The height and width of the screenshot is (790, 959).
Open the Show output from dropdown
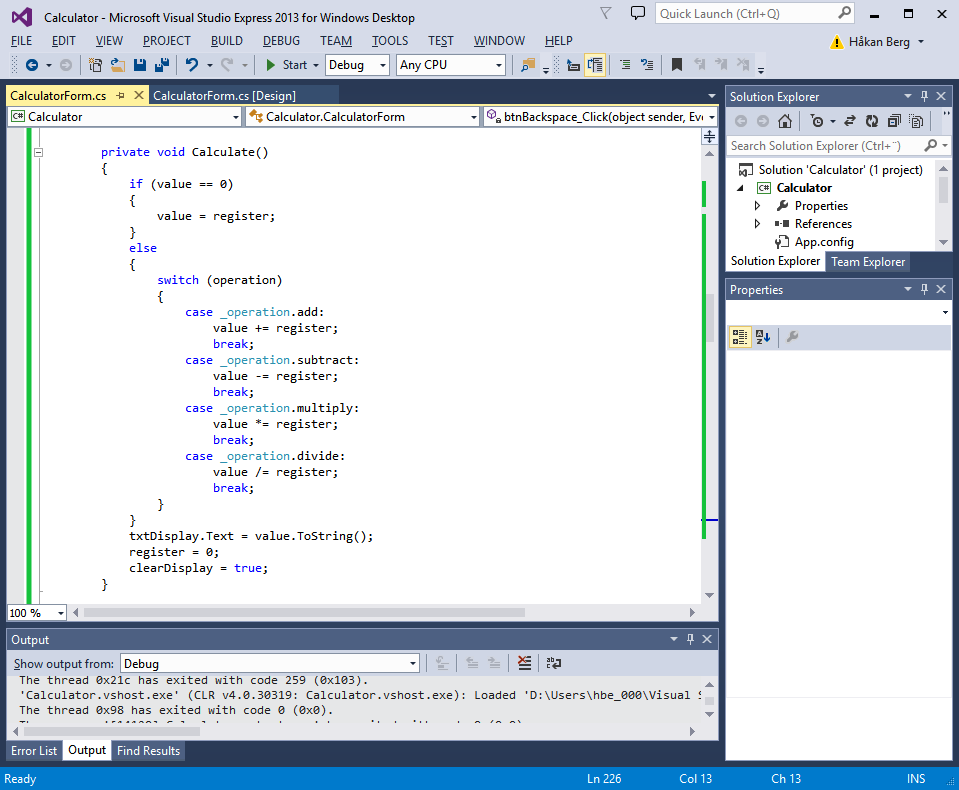pos(270,663)
